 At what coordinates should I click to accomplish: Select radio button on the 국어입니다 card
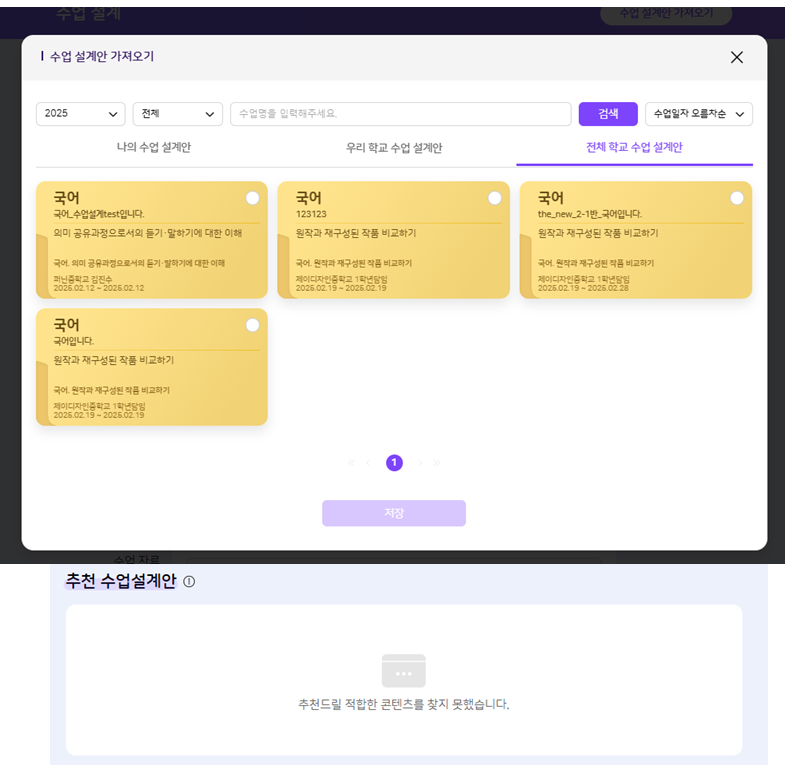[252, 325]
